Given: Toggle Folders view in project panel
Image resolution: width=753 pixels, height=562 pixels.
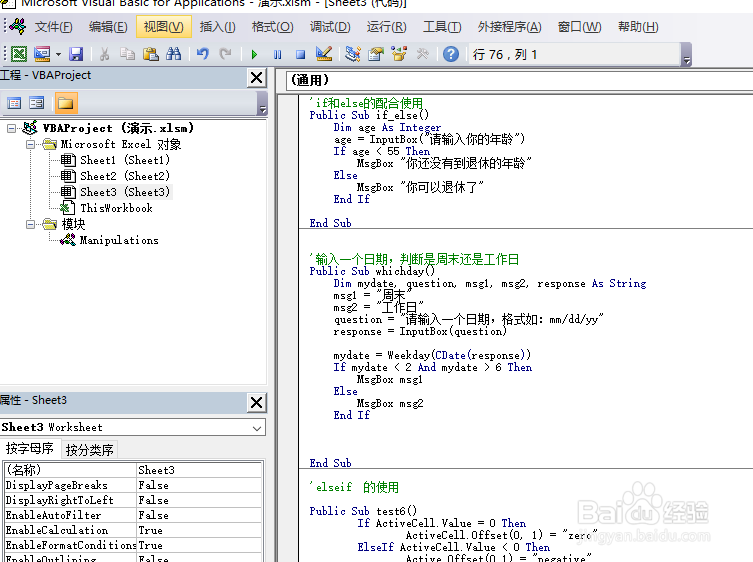Looking at the screenshot, I should pos(66,103).
